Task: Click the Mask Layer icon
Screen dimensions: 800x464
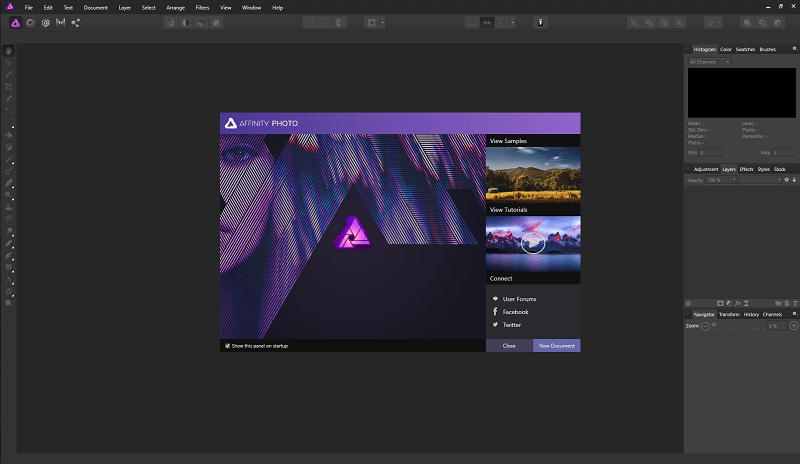Action: pyautogui.click(x=720, y=303)
